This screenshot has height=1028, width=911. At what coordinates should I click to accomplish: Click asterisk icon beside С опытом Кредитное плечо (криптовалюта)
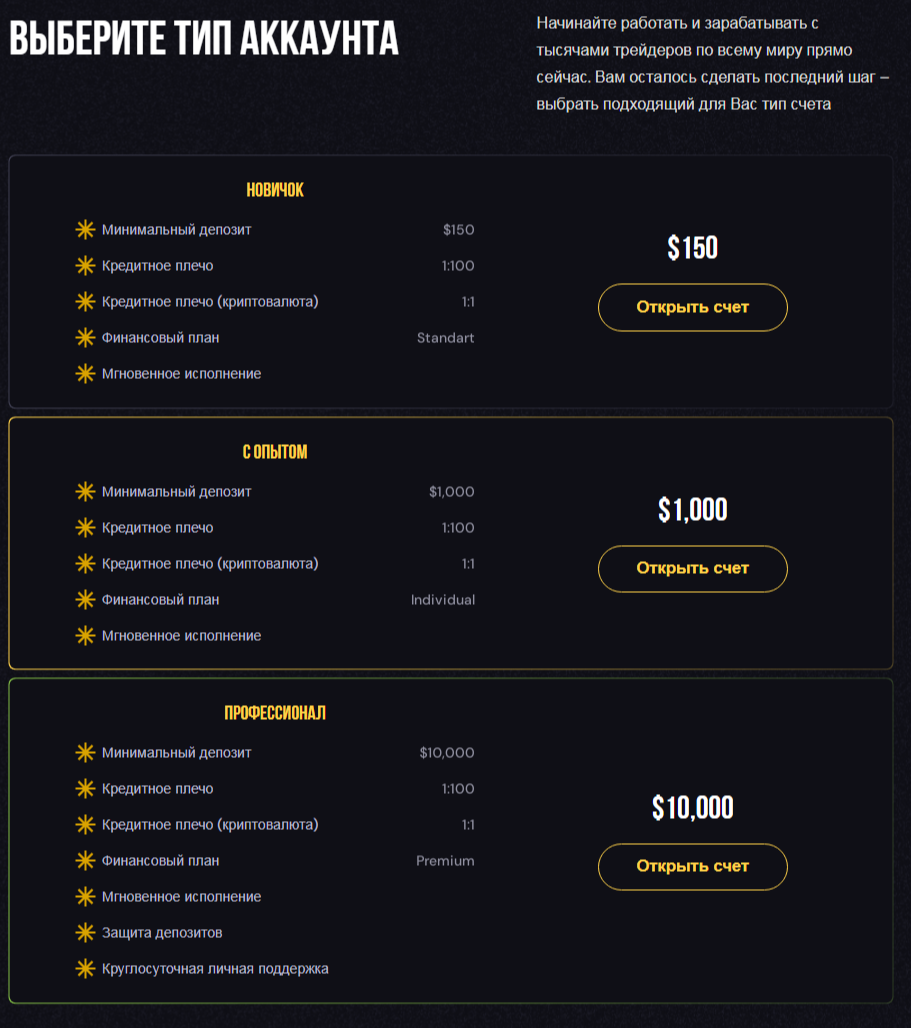tap(85, 563)
